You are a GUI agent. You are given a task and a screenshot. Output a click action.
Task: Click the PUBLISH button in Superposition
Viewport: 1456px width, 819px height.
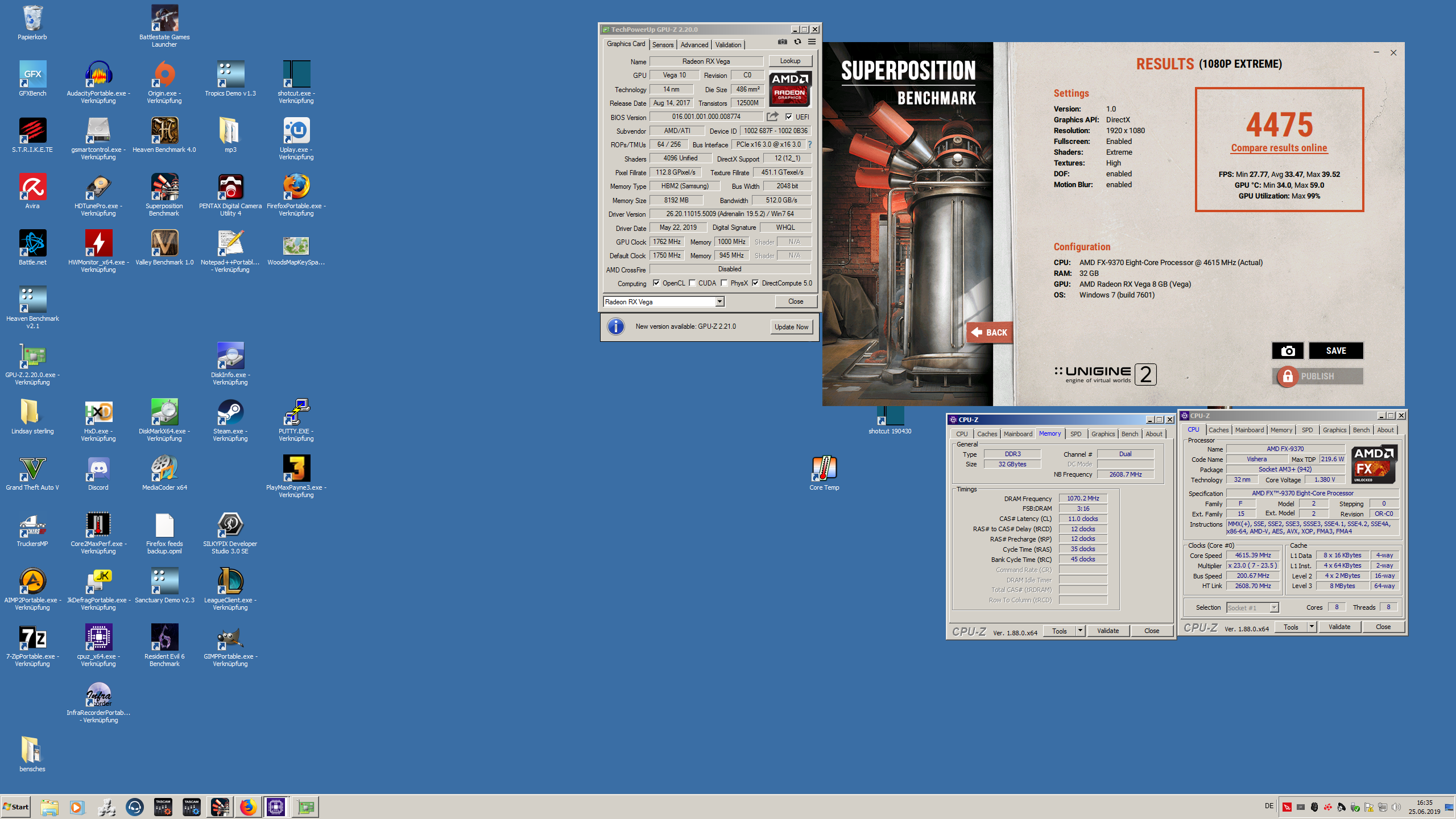pyautogui.click(x=1317, y=376)
